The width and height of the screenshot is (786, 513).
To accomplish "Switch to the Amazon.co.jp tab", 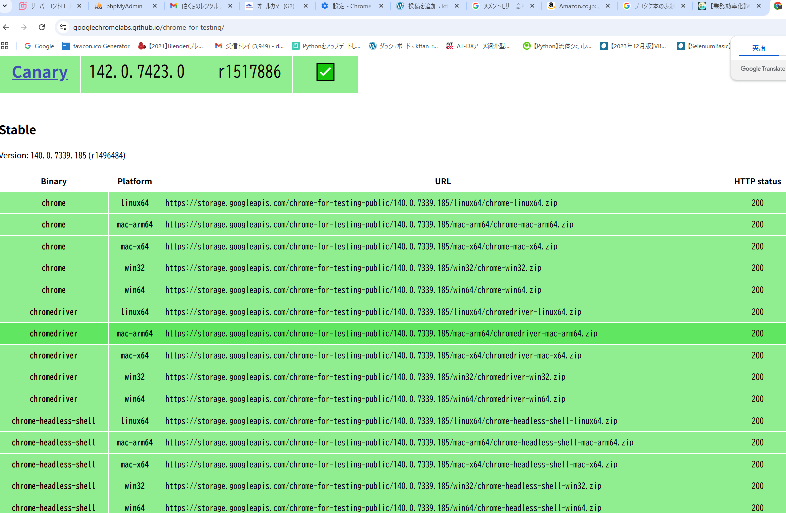I will pos(580,6).
